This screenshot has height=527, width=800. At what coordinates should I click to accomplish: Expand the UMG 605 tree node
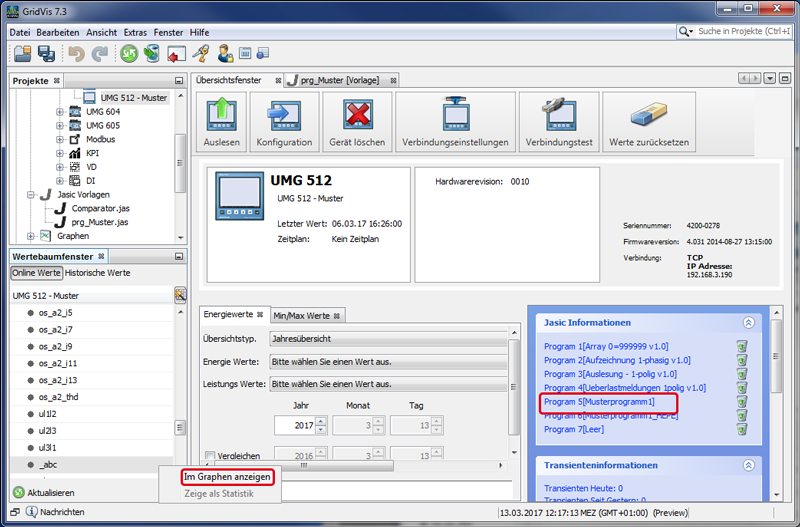pyautogui.click(x=60, y=126)
